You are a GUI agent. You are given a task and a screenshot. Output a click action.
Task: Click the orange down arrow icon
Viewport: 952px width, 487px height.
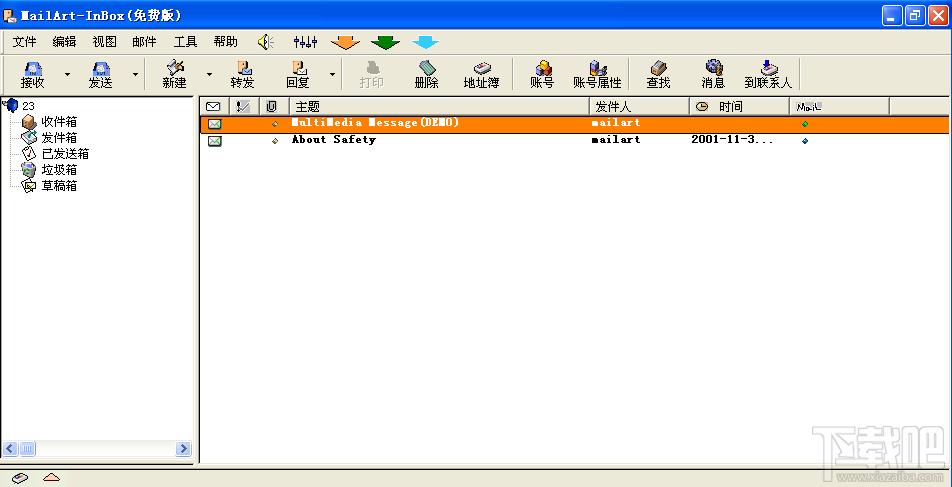[x=345, y=43]
